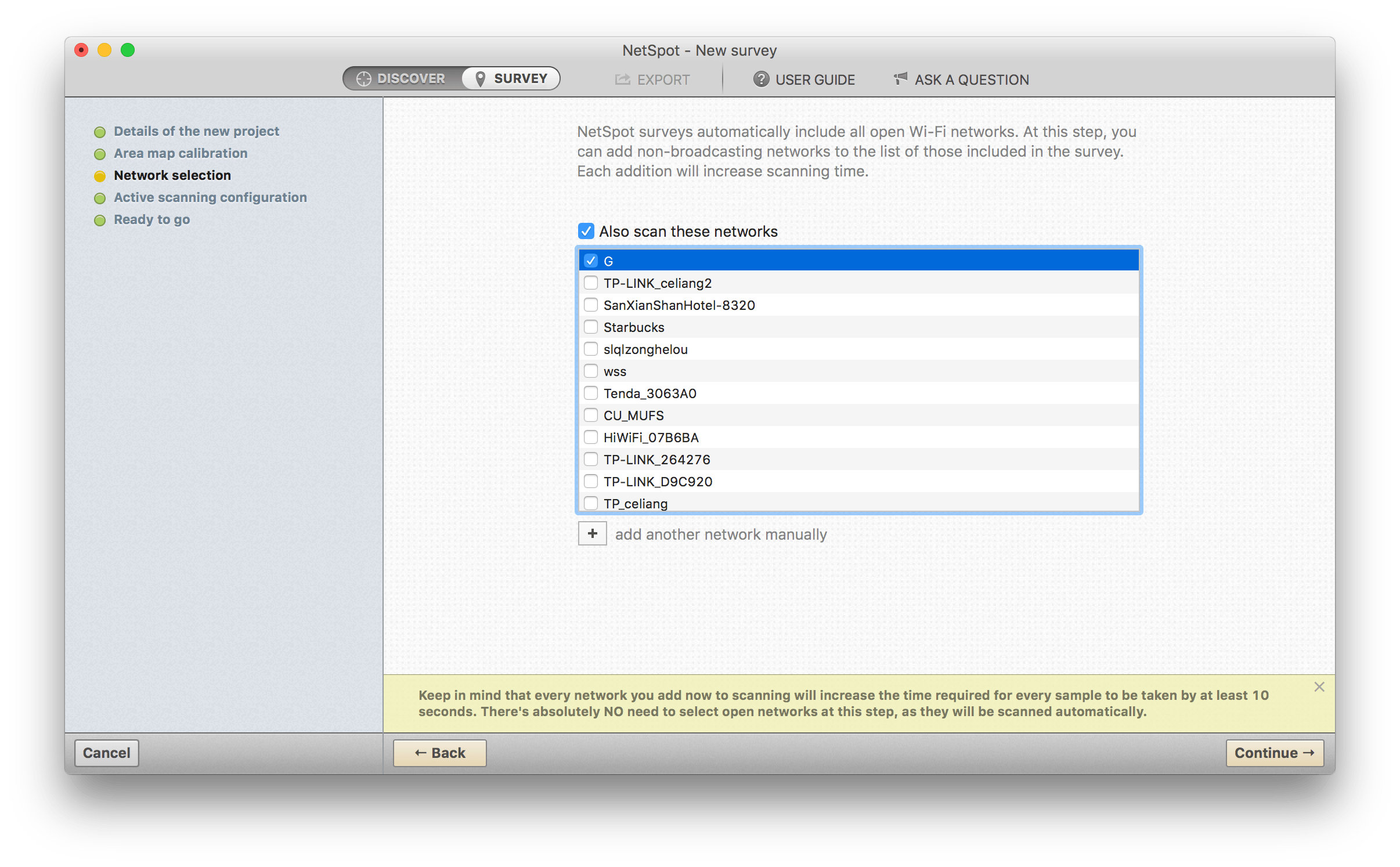The image size is (1400, 867).
Task: Enable the TP-LINK_D9C920 checkbox
Action: click(x=591, y=481)
